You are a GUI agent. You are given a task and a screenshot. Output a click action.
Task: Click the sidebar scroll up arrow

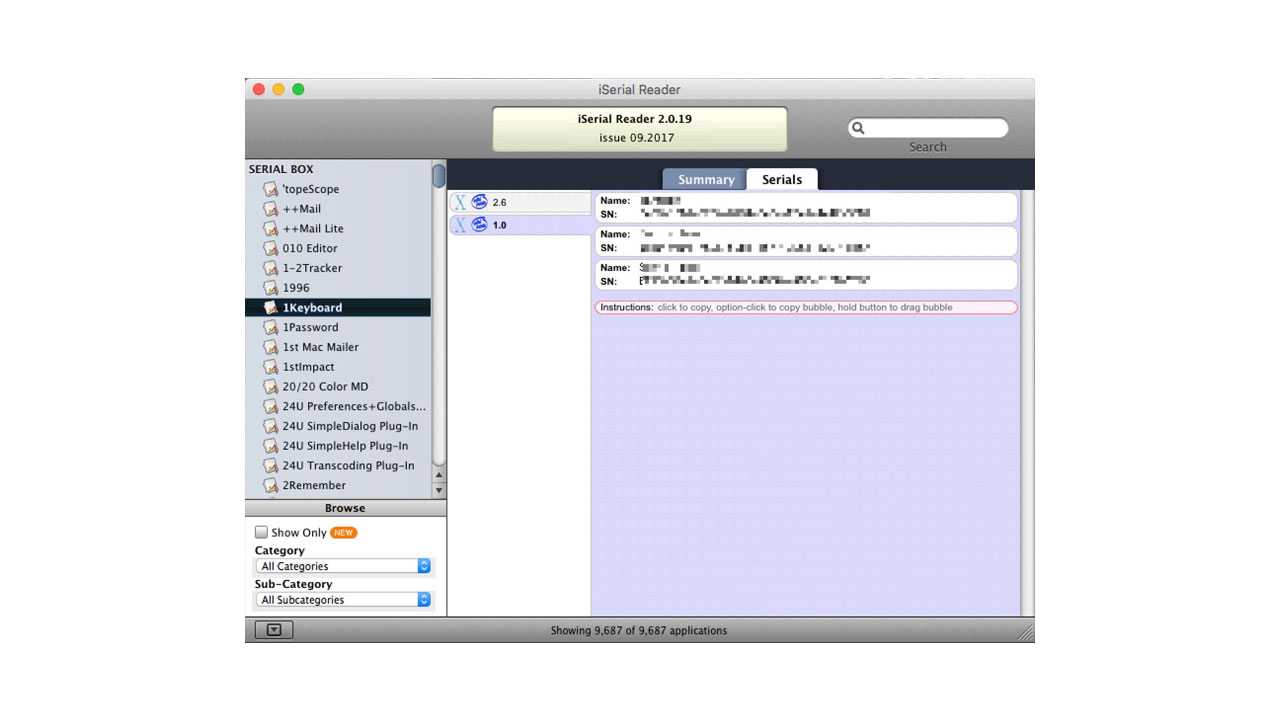coord(439,474)
